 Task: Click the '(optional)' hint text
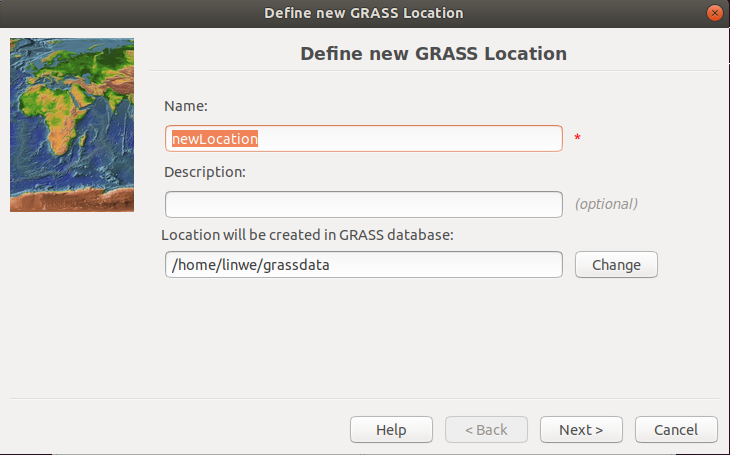click(606, 204)
